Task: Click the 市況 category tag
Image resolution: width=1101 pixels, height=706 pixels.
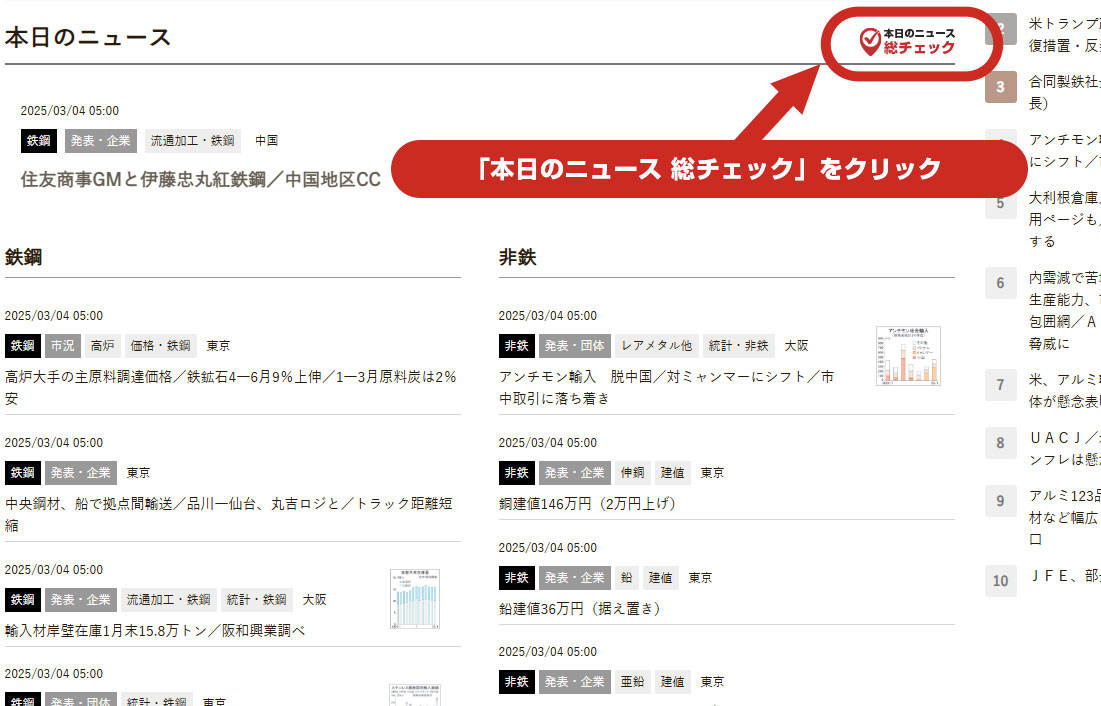Action: pos(62,346)
